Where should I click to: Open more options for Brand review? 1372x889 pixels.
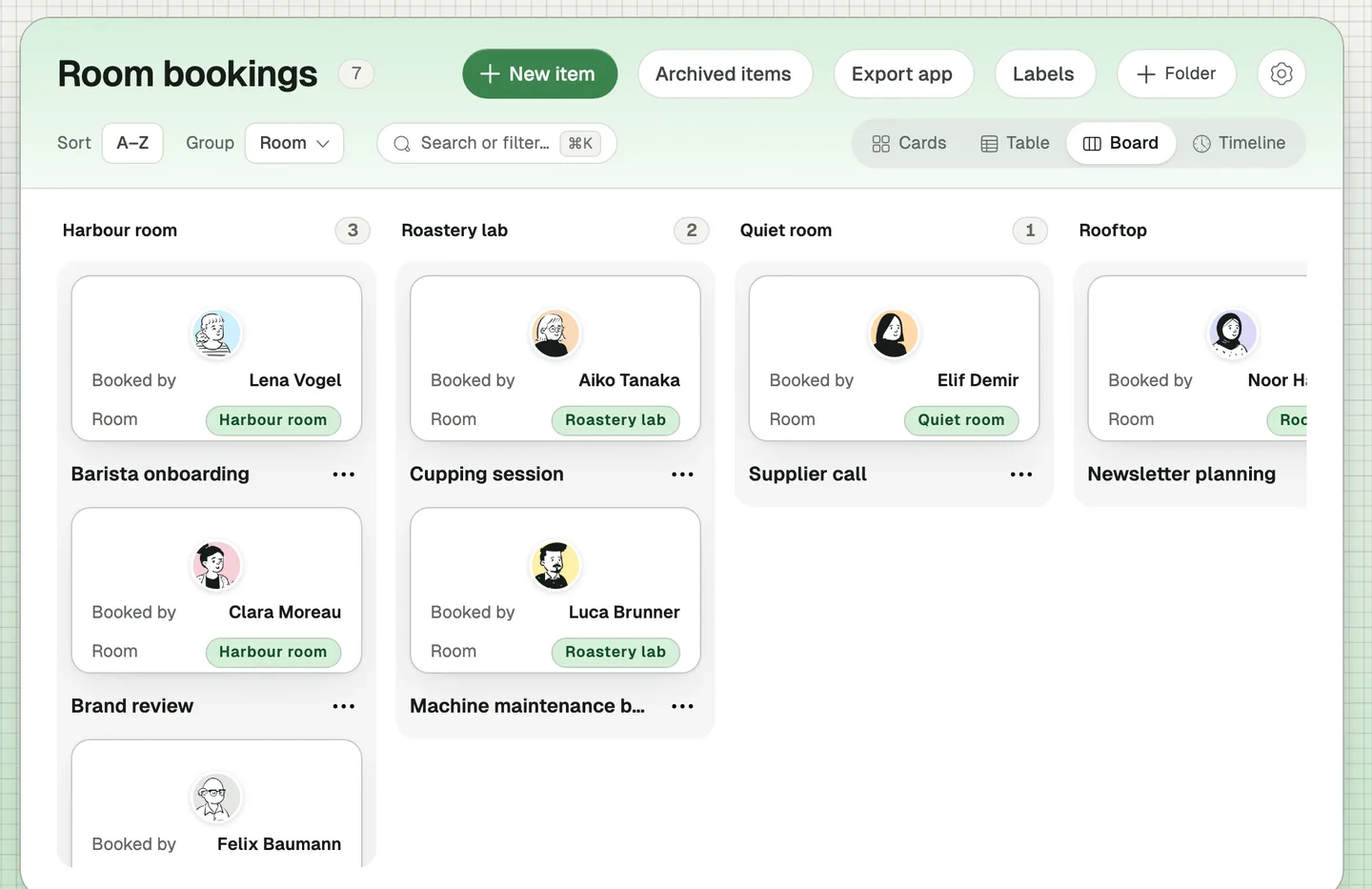click(x=344, y=706)
